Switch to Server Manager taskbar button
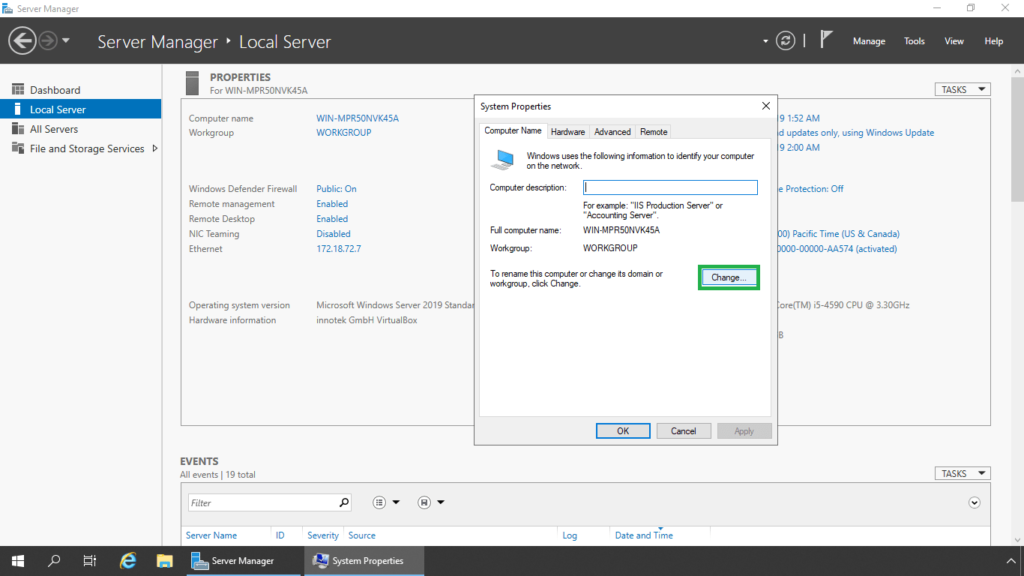 click(244, 561)
